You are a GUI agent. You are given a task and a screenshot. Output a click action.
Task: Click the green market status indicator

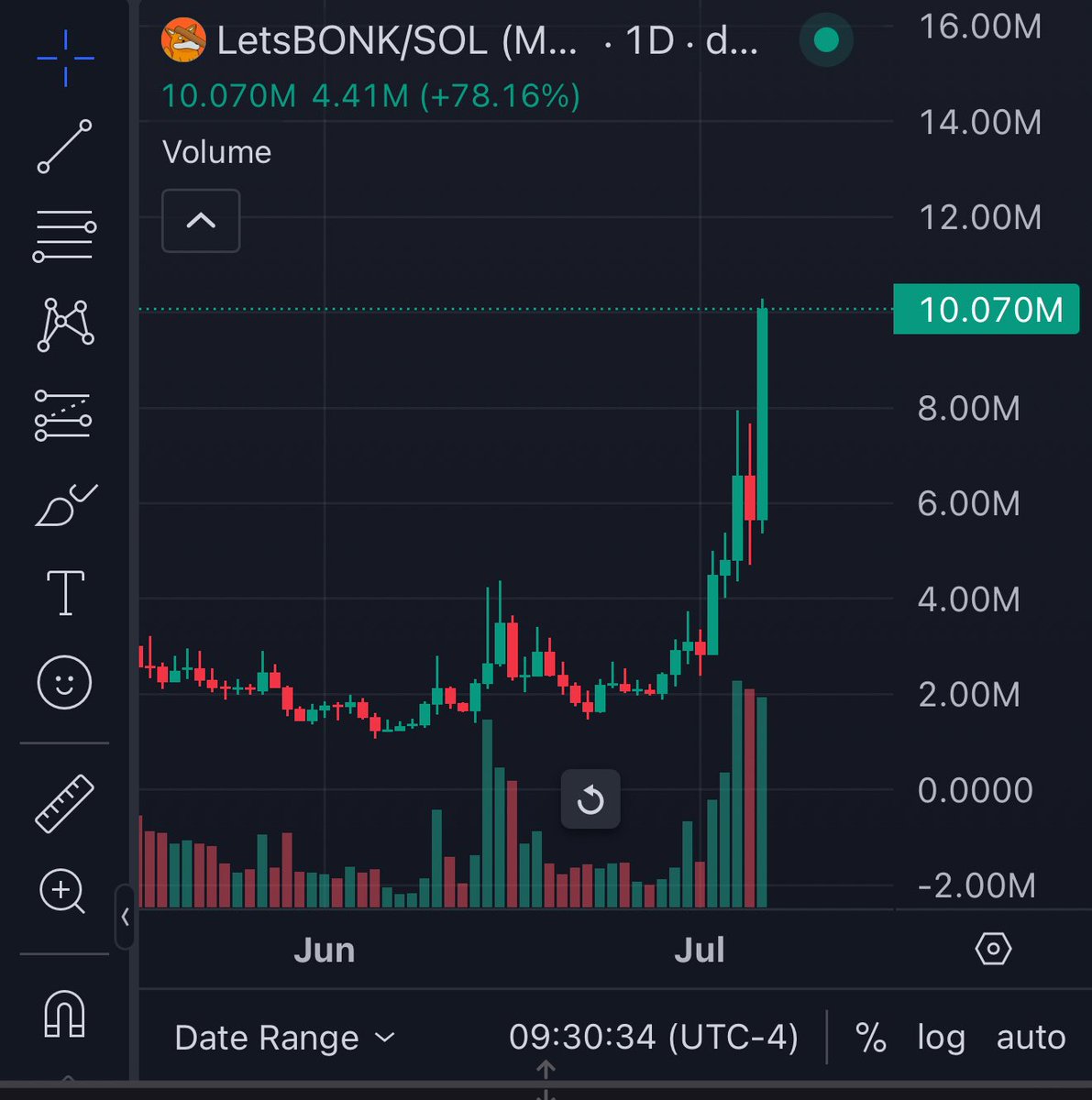pos(826,40)
